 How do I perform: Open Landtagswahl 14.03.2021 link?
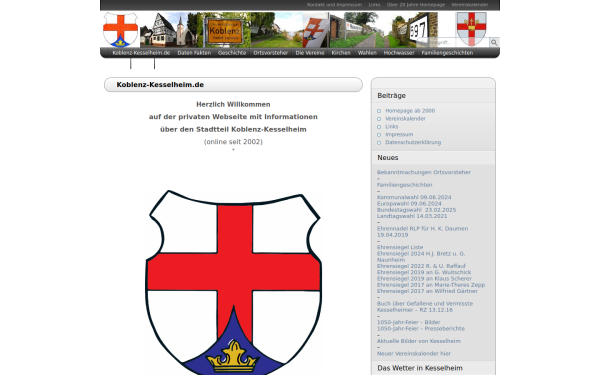tap(412, 216)
